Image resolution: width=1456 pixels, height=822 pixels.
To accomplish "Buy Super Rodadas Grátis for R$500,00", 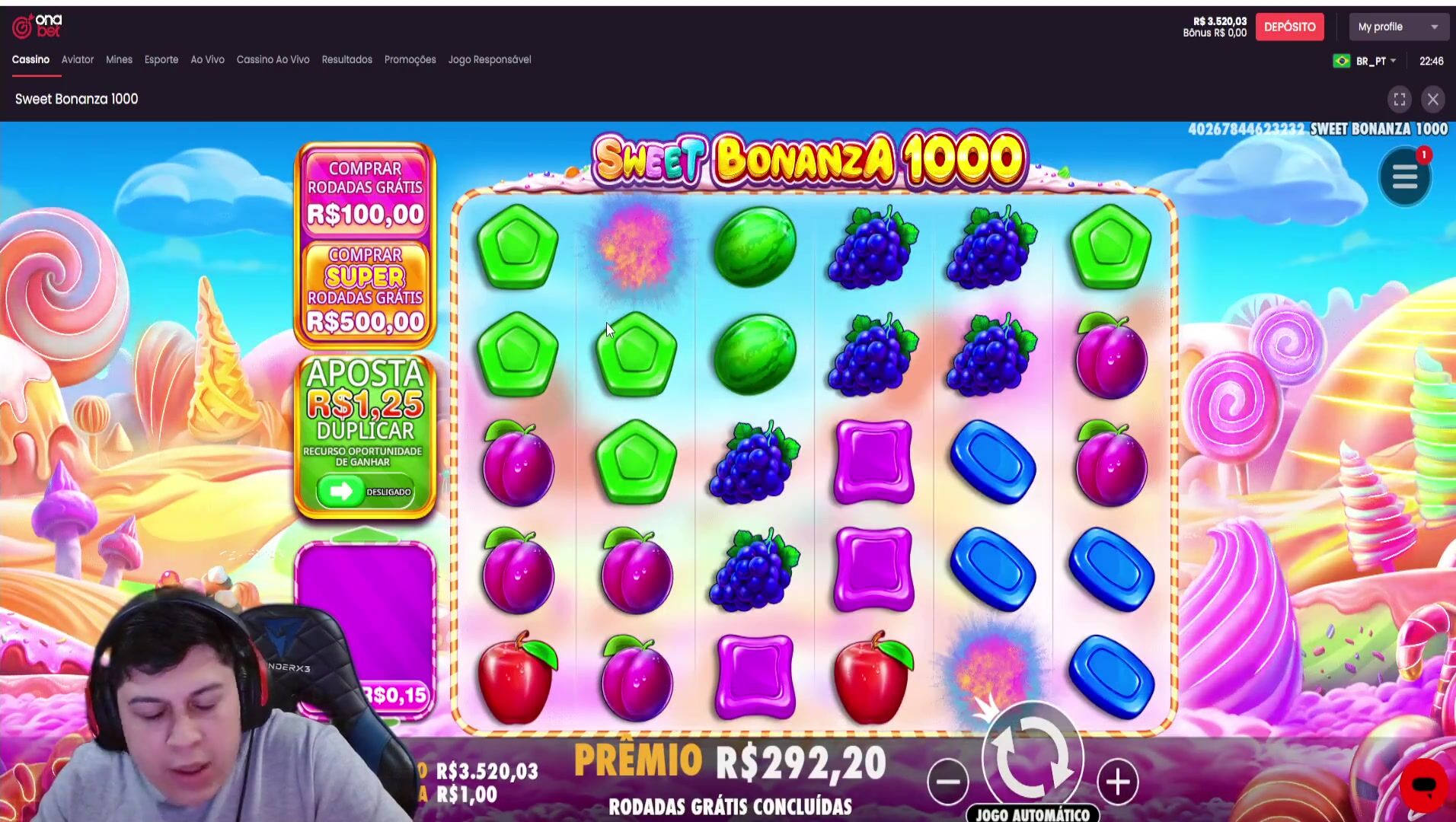I will coord(366,291).
